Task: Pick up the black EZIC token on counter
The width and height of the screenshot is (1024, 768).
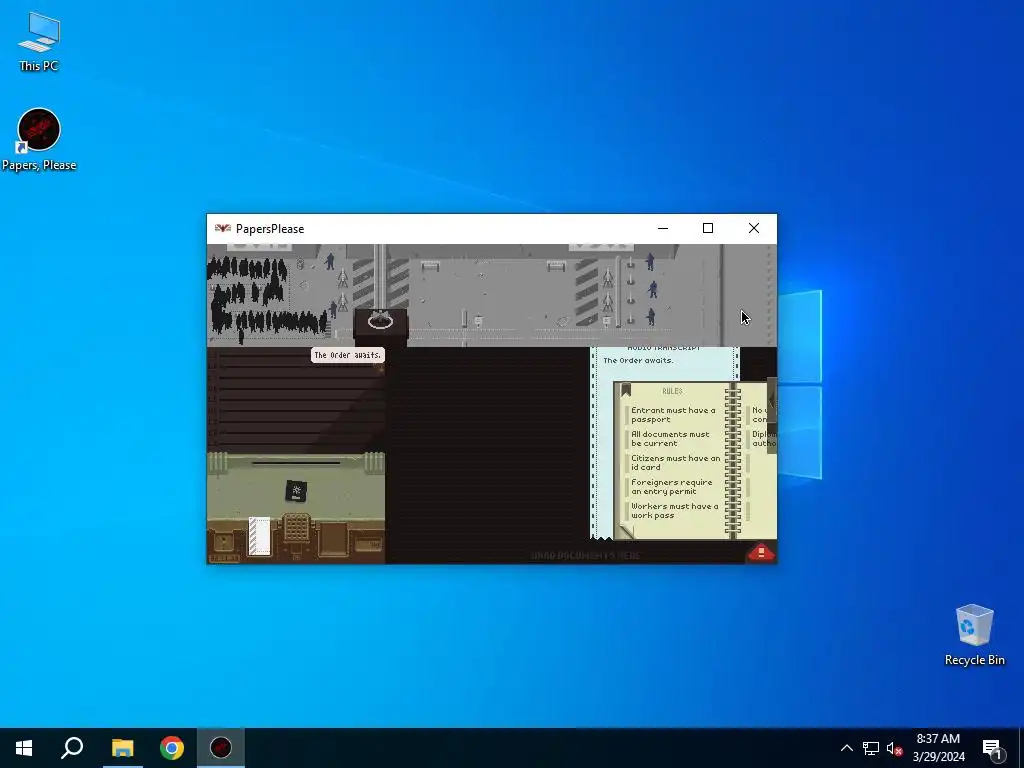Action: tap(296, 491)
